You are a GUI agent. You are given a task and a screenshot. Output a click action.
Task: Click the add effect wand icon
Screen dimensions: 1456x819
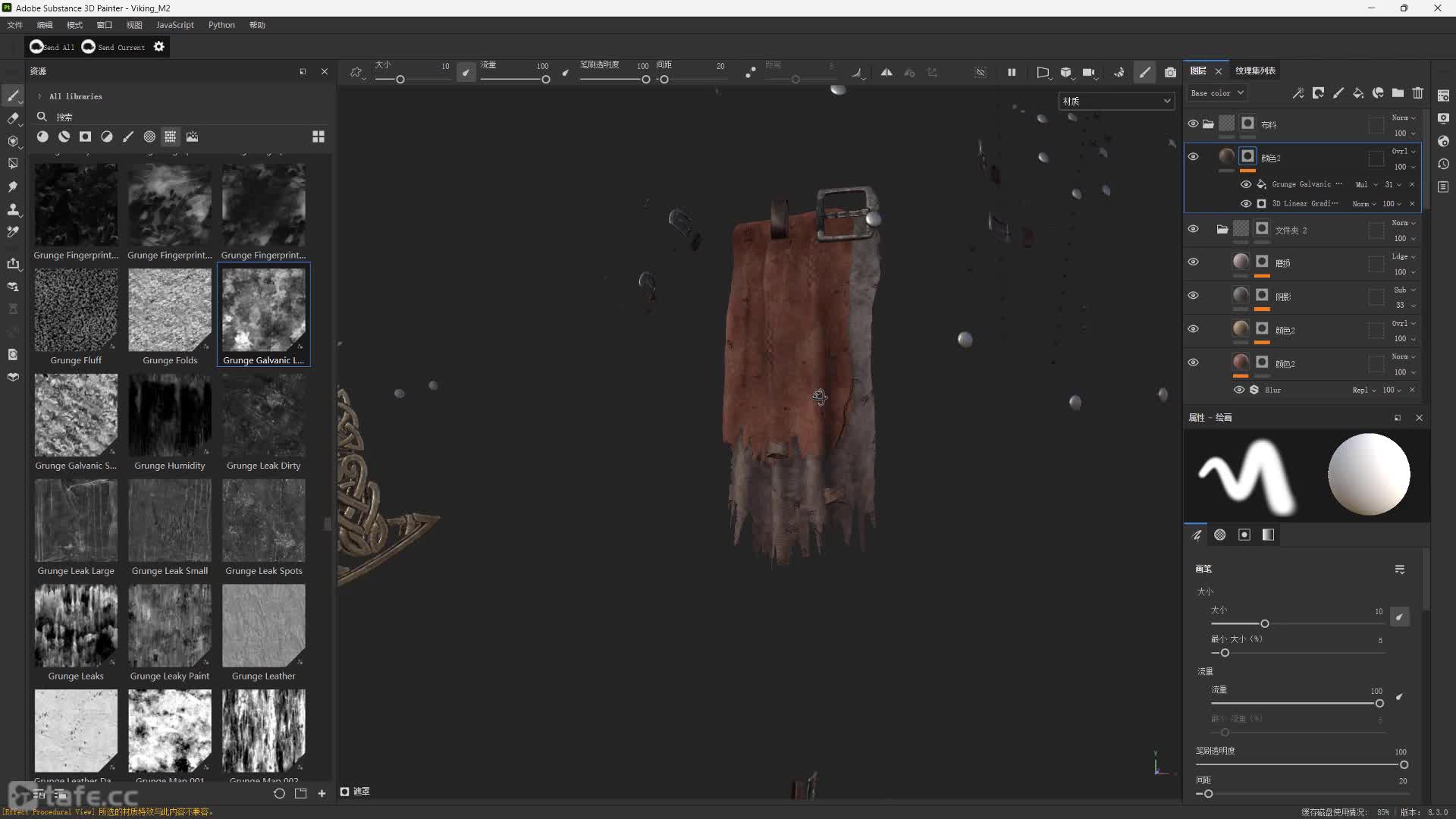click(1298, 93)
